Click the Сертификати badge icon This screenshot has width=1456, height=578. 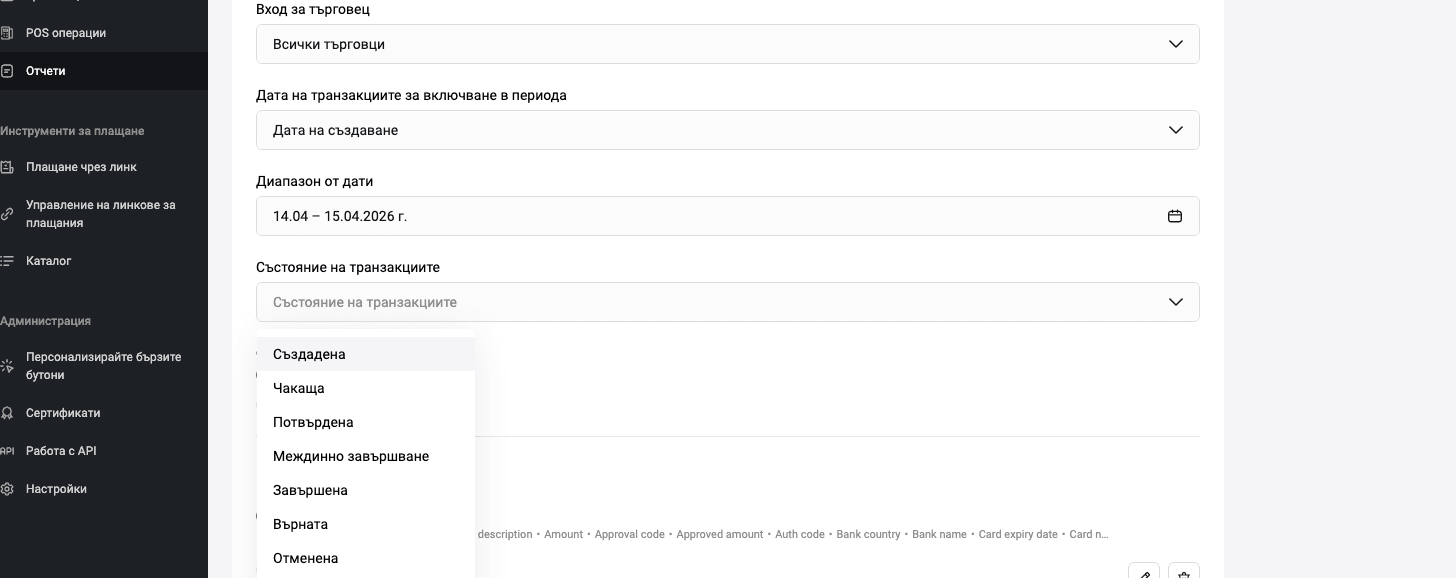pyautogui.click(x=6, y=413)
